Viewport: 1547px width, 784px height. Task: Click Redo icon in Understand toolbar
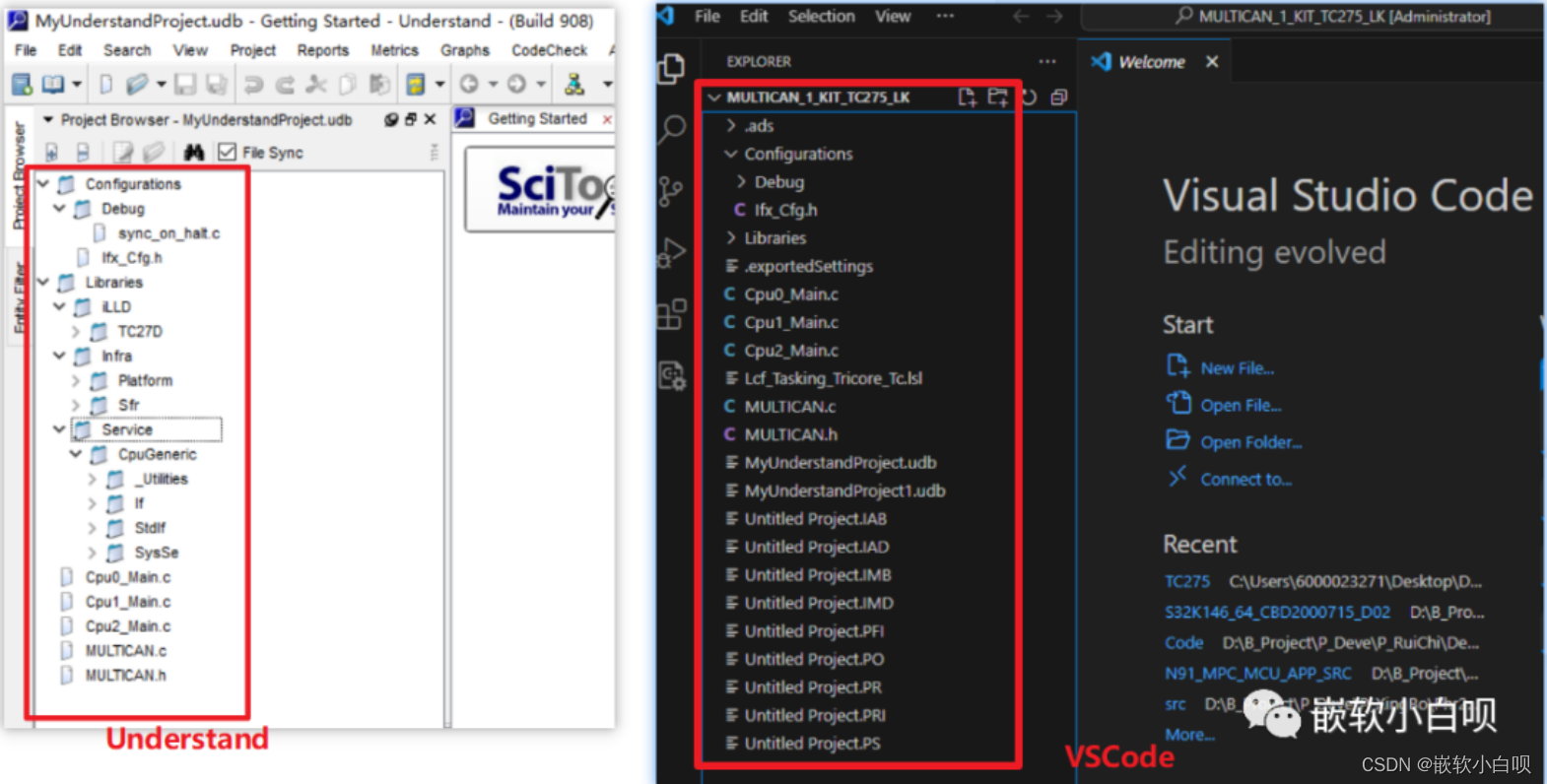coord(285,85)
